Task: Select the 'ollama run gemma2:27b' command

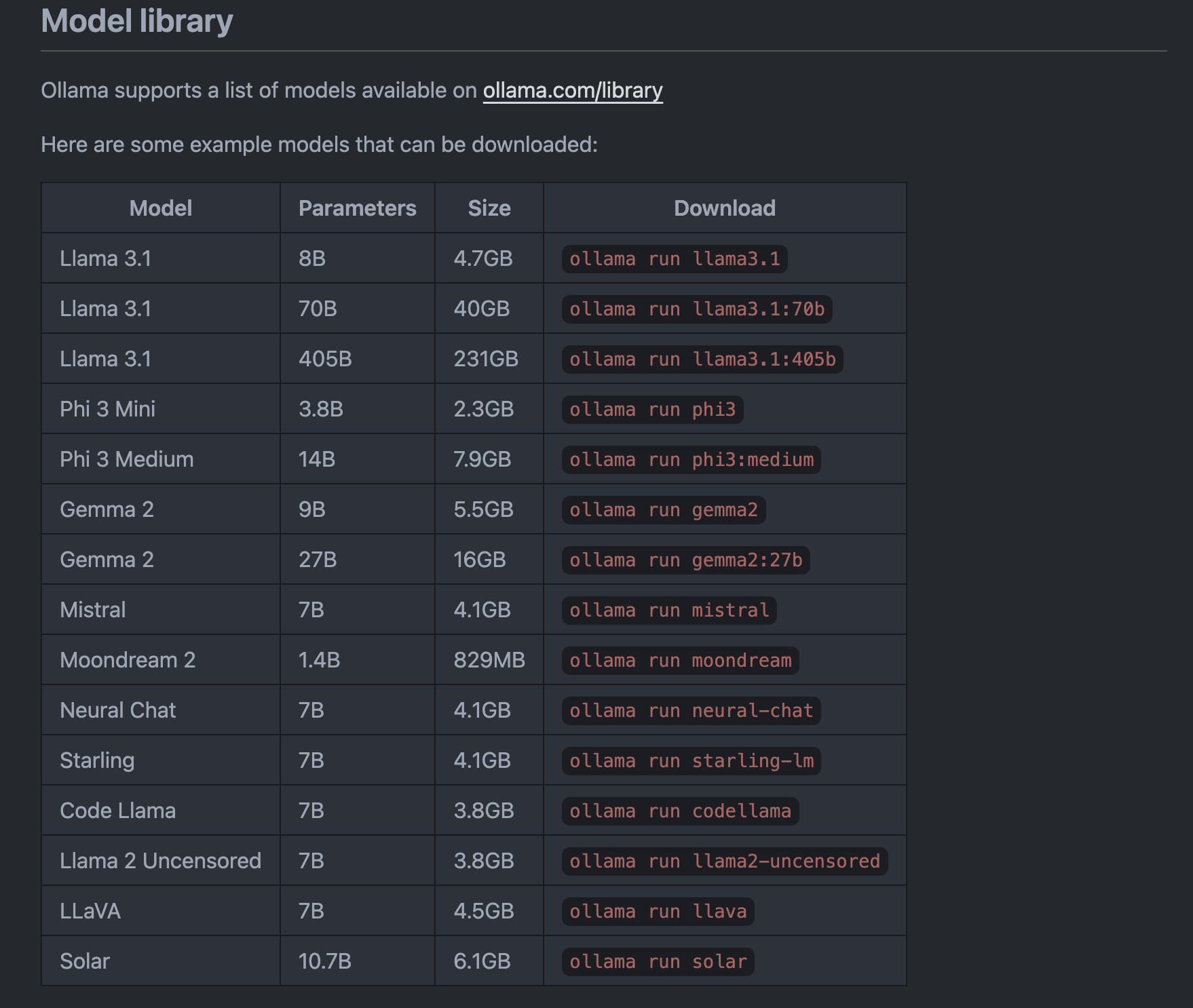Action: click(x=686, y=560)
